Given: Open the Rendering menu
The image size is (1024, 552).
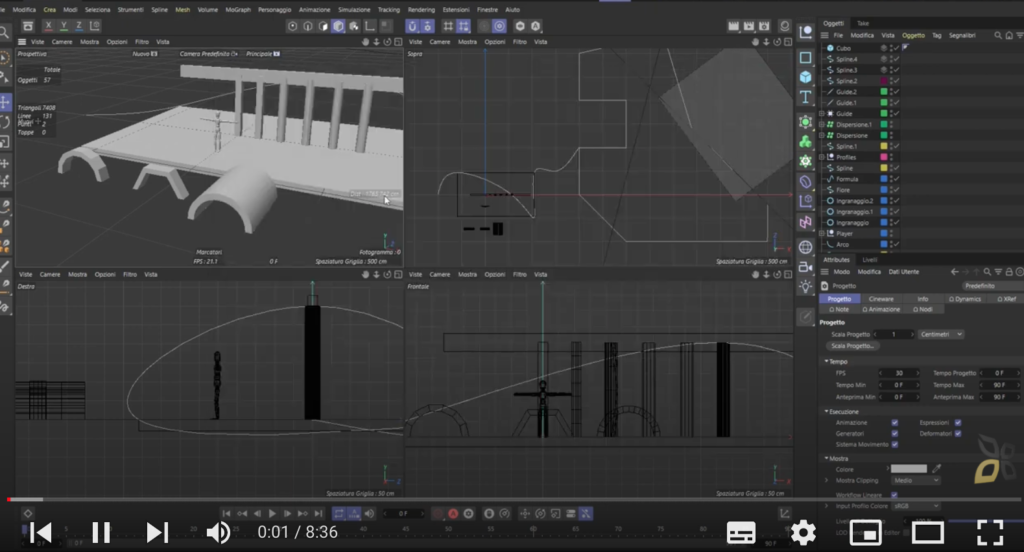Looking at the screenshot, I should click(421, 10).
